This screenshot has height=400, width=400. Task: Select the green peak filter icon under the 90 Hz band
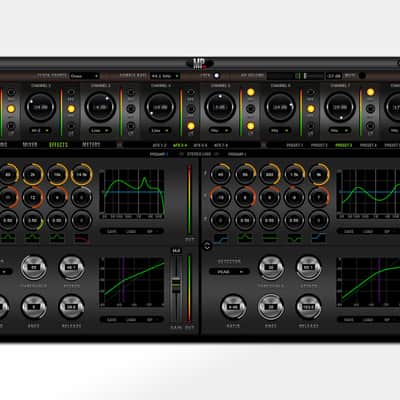coord(245,238)
